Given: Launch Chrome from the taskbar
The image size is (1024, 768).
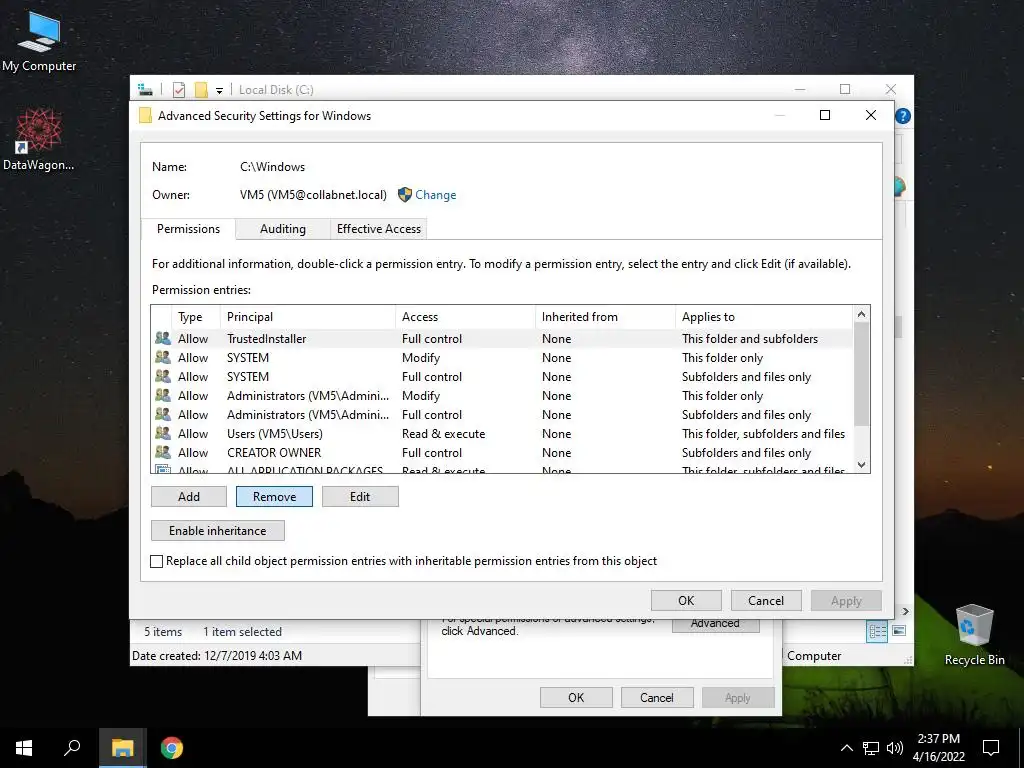Looking at the screenshot, I should point(172,748).
